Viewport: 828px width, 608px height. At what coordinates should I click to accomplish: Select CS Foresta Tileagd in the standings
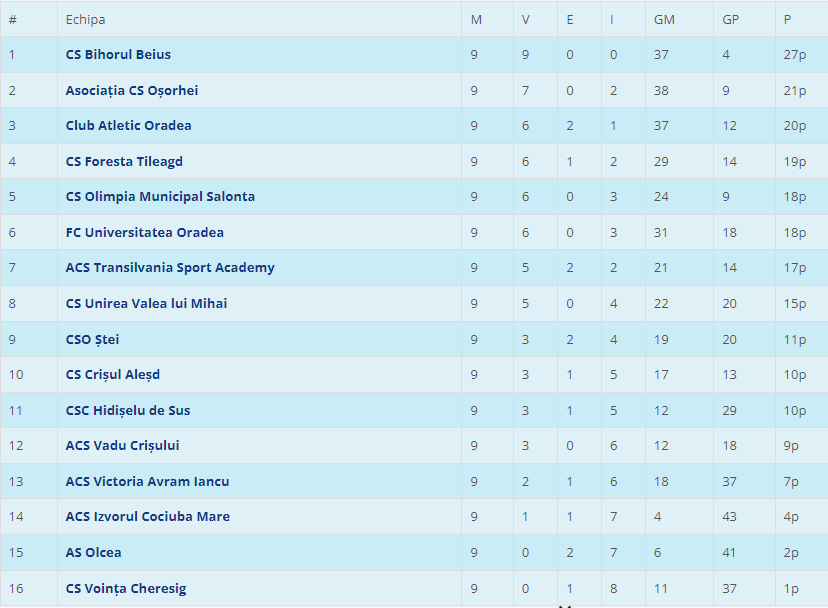pos(124,161)
